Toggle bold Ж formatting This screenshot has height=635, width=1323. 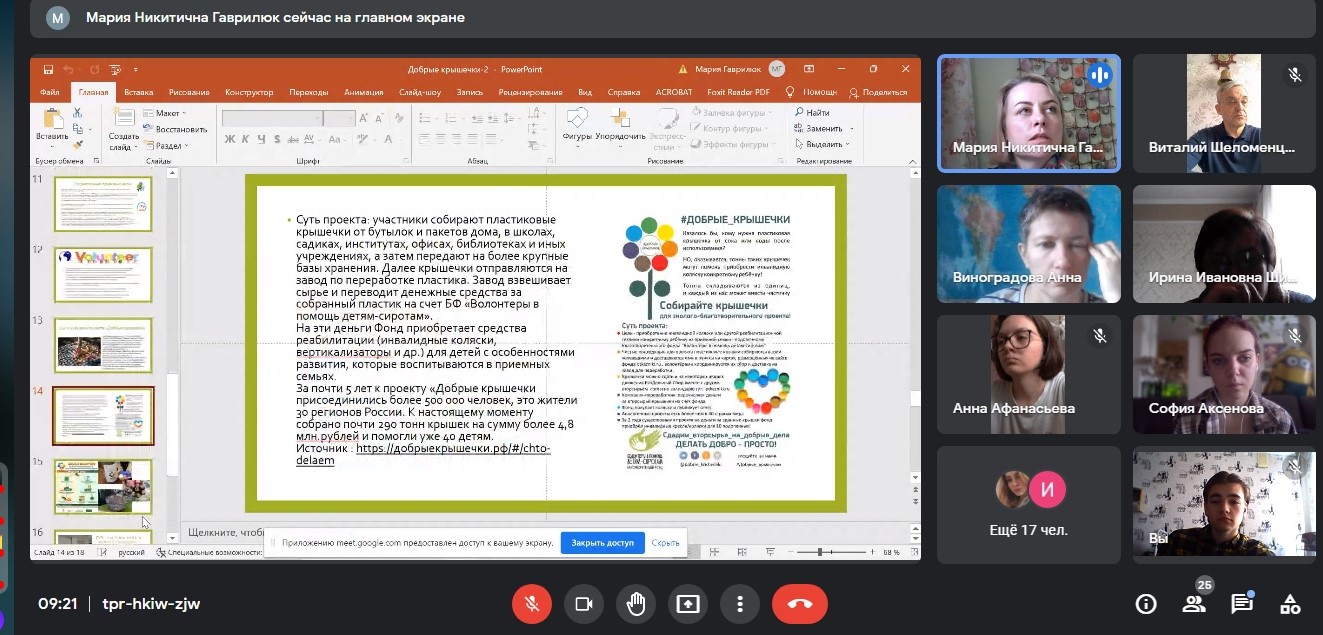[x=229, y=138]
